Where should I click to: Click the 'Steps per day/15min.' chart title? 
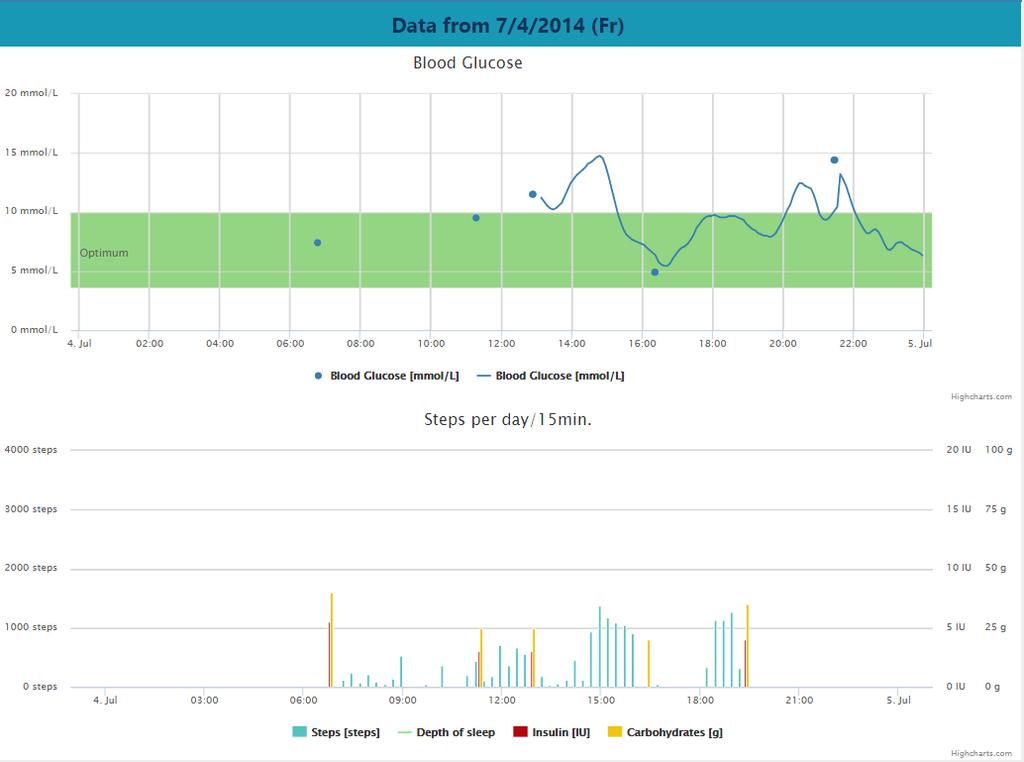point(507,419)
